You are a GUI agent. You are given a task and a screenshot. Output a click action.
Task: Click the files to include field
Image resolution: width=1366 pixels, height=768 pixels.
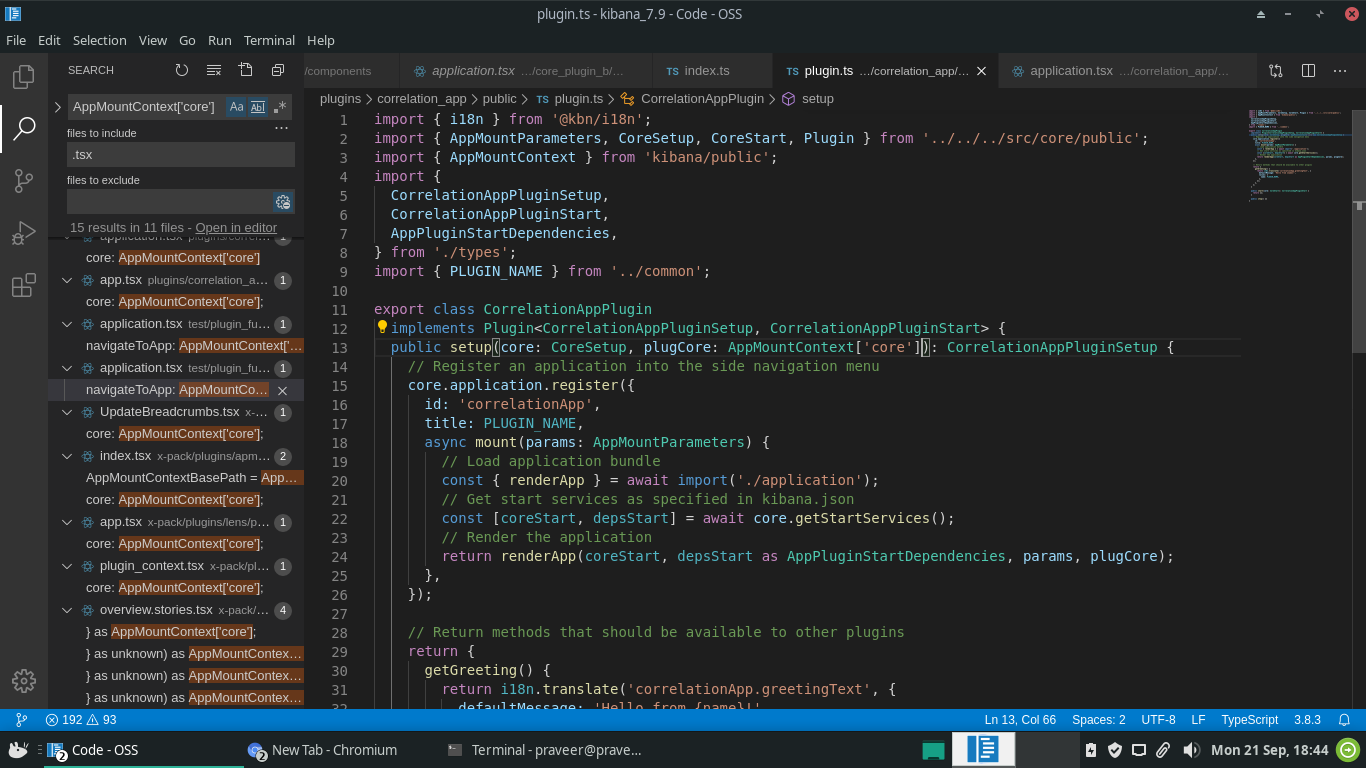point(180,155)
